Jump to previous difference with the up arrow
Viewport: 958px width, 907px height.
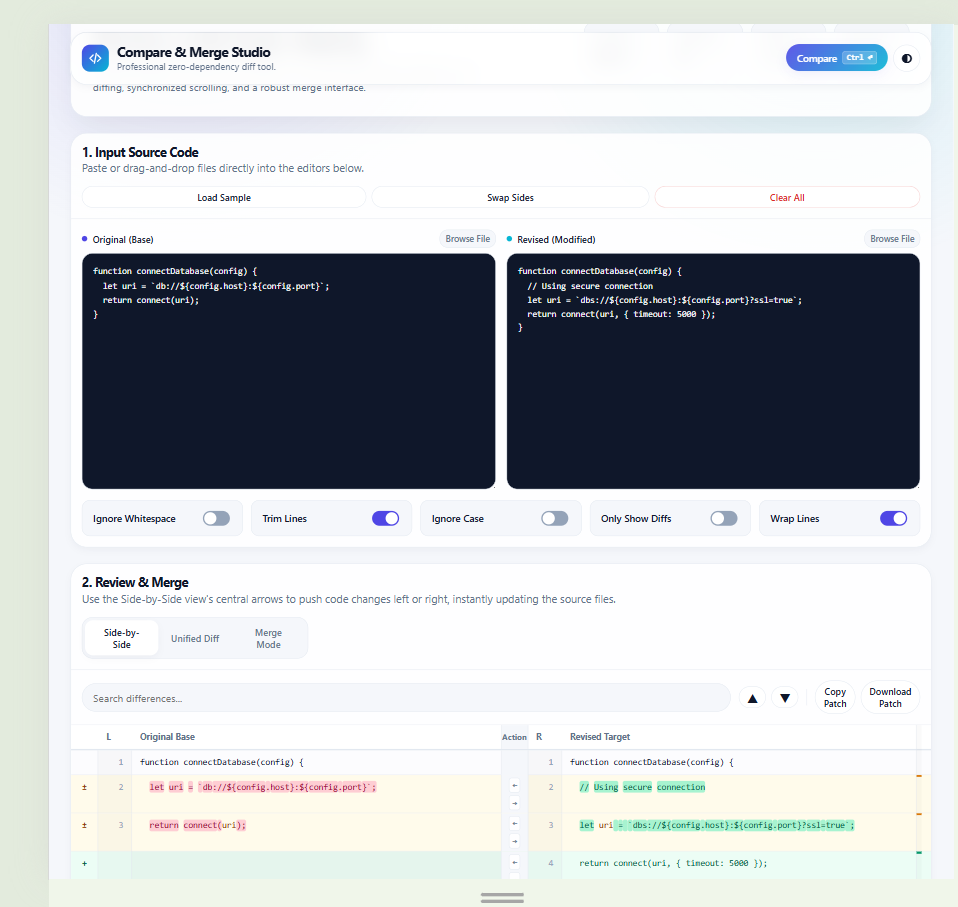point(753,698)
